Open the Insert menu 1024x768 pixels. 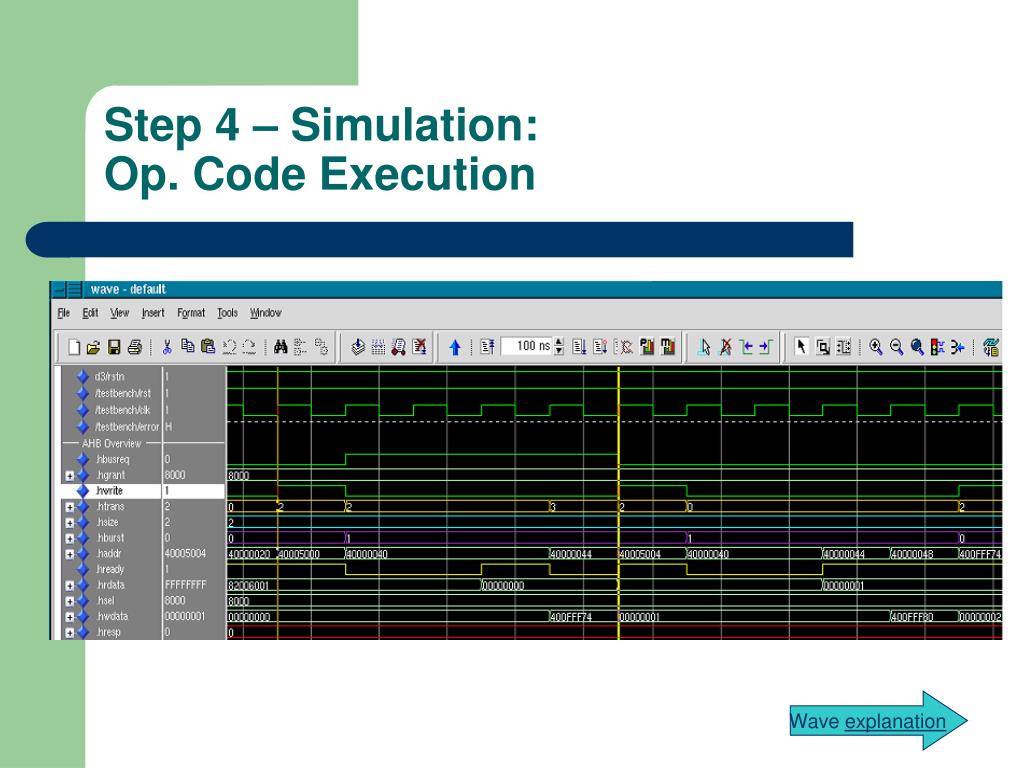point(153,313)
